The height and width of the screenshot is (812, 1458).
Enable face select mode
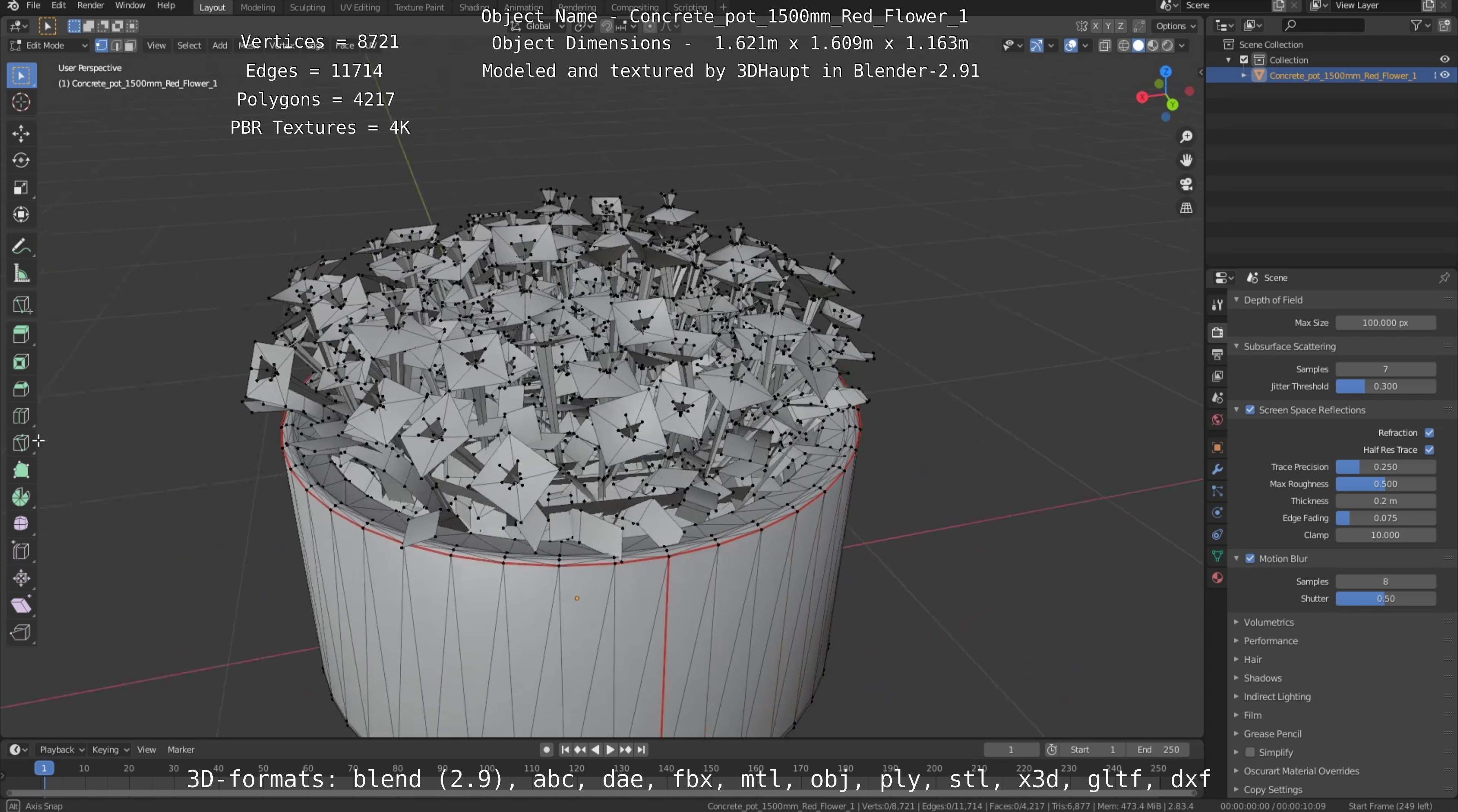tap(130, 46)
